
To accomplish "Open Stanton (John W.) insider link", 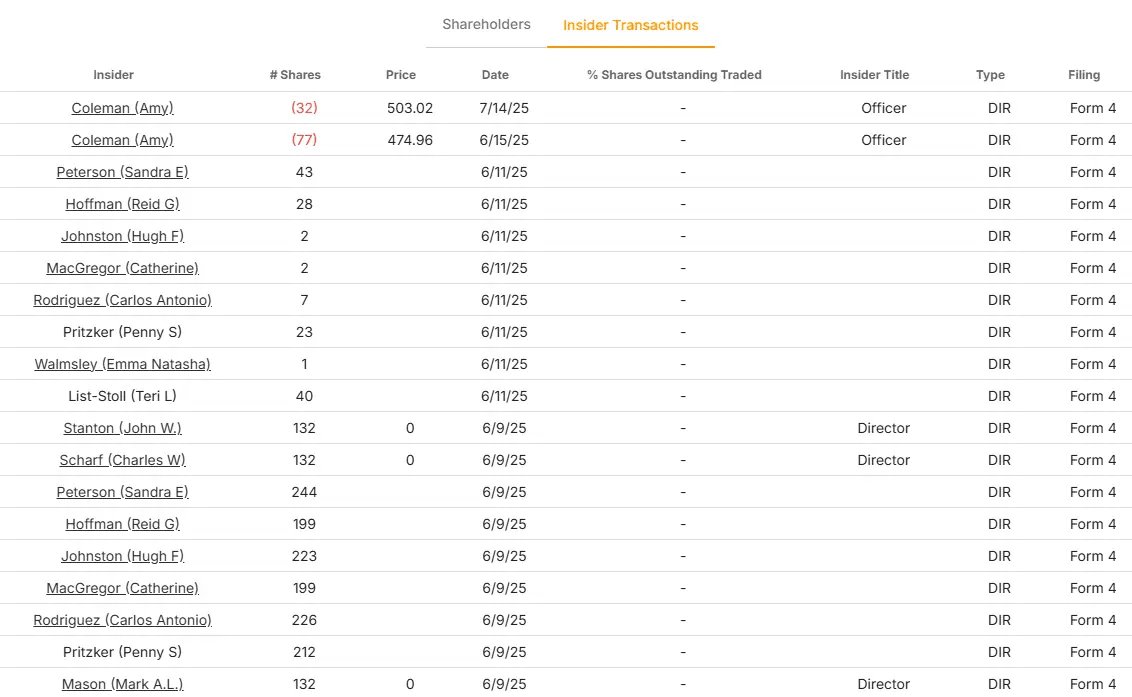I will [x=122, y=428].
